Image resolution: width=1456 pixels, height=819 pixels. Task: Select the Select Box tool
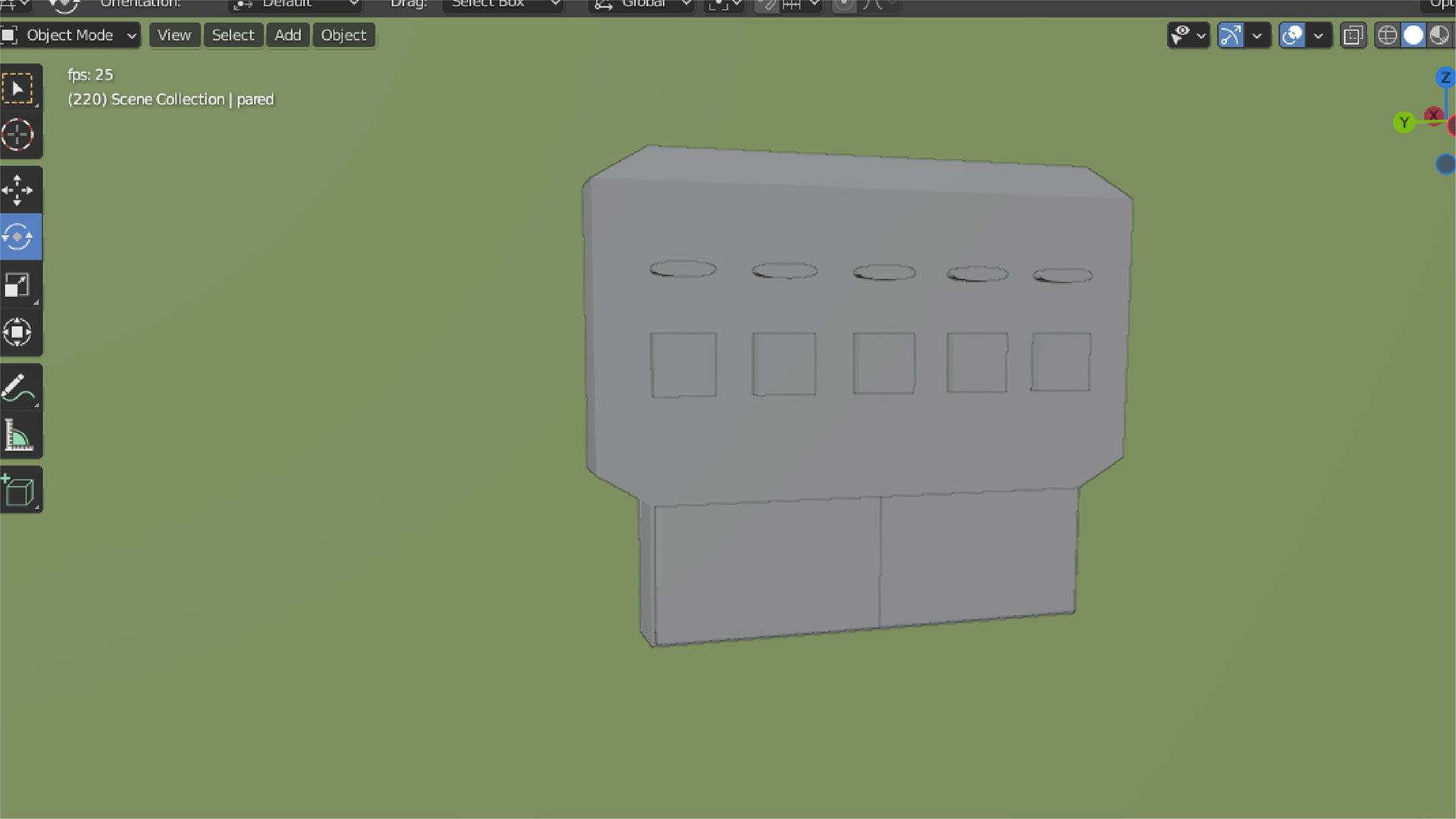point(18,88)
